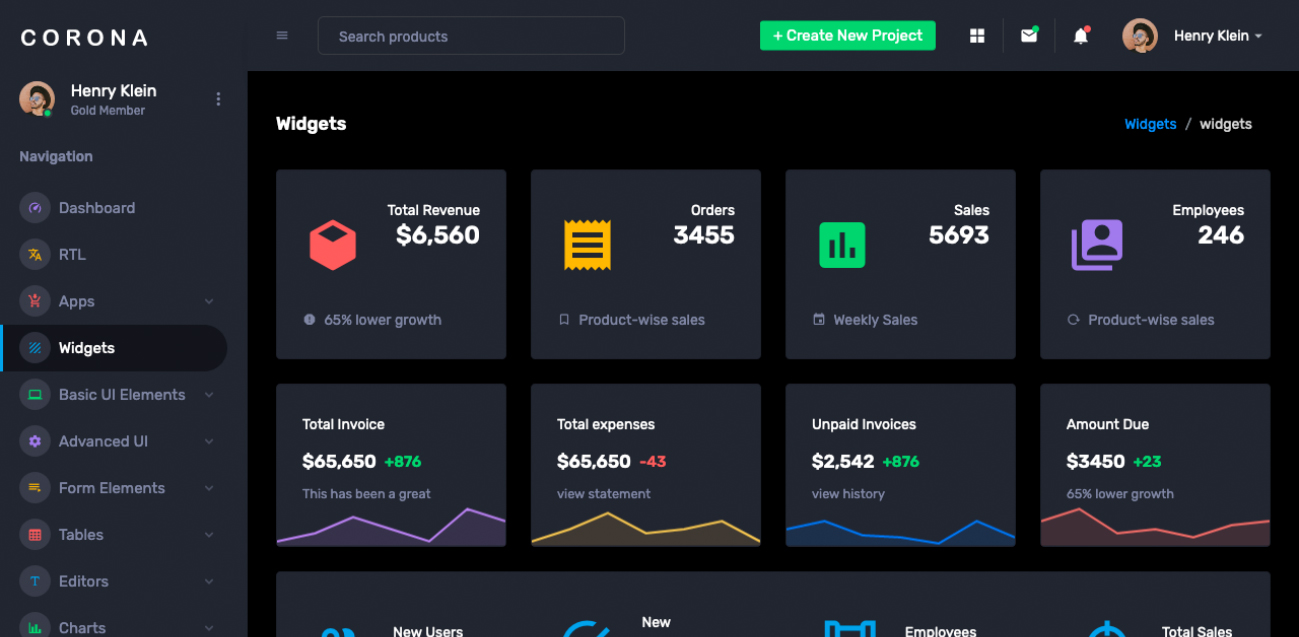Open the mail envelope icon

pos(1028,36)
